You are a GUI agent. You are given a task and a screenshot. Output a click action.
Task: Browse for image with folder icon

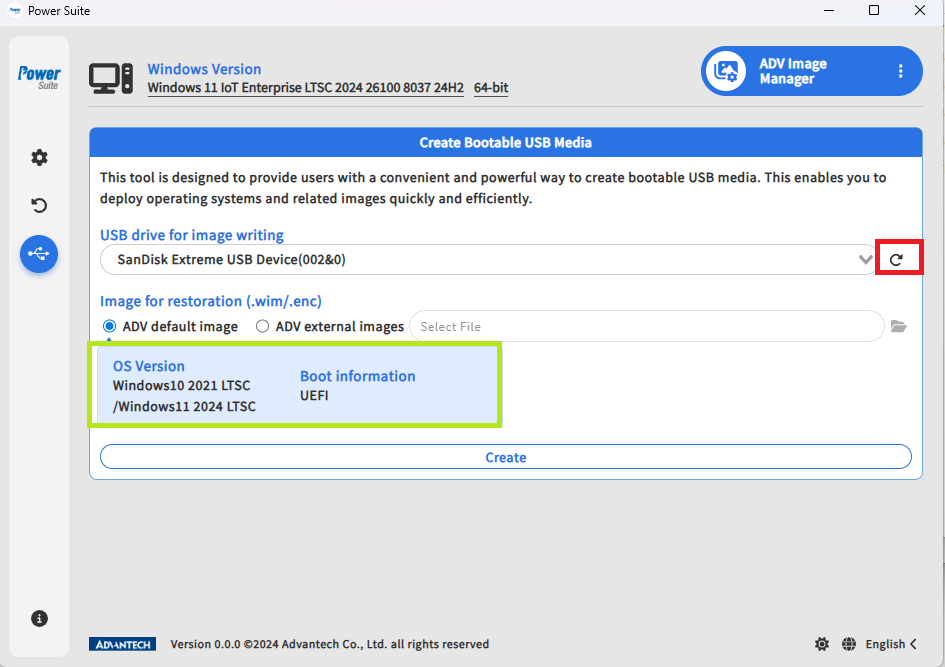point(899,326)
